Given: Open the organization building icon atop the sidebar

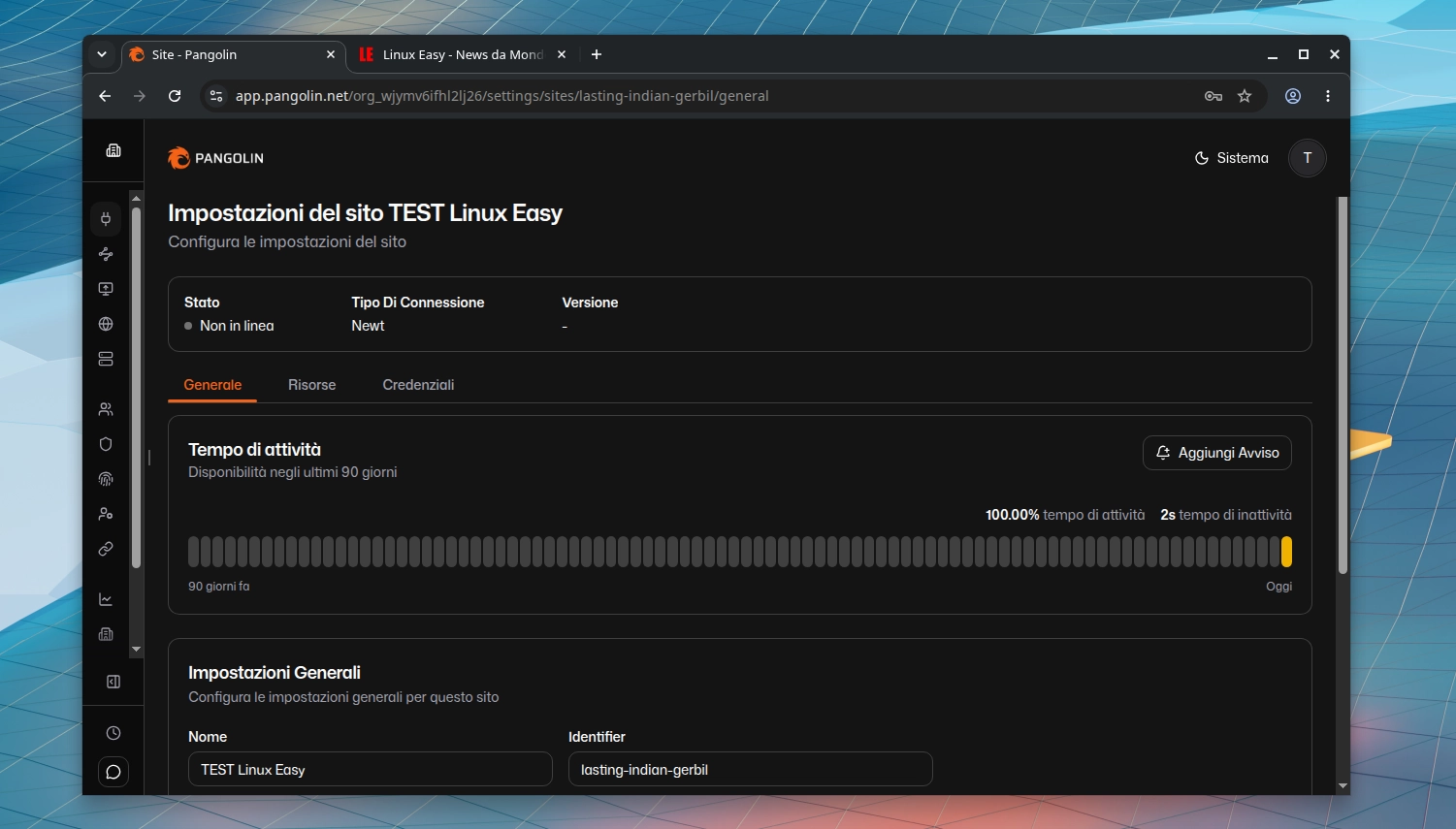Looking at the screenshot, I should tap(113, 150).
